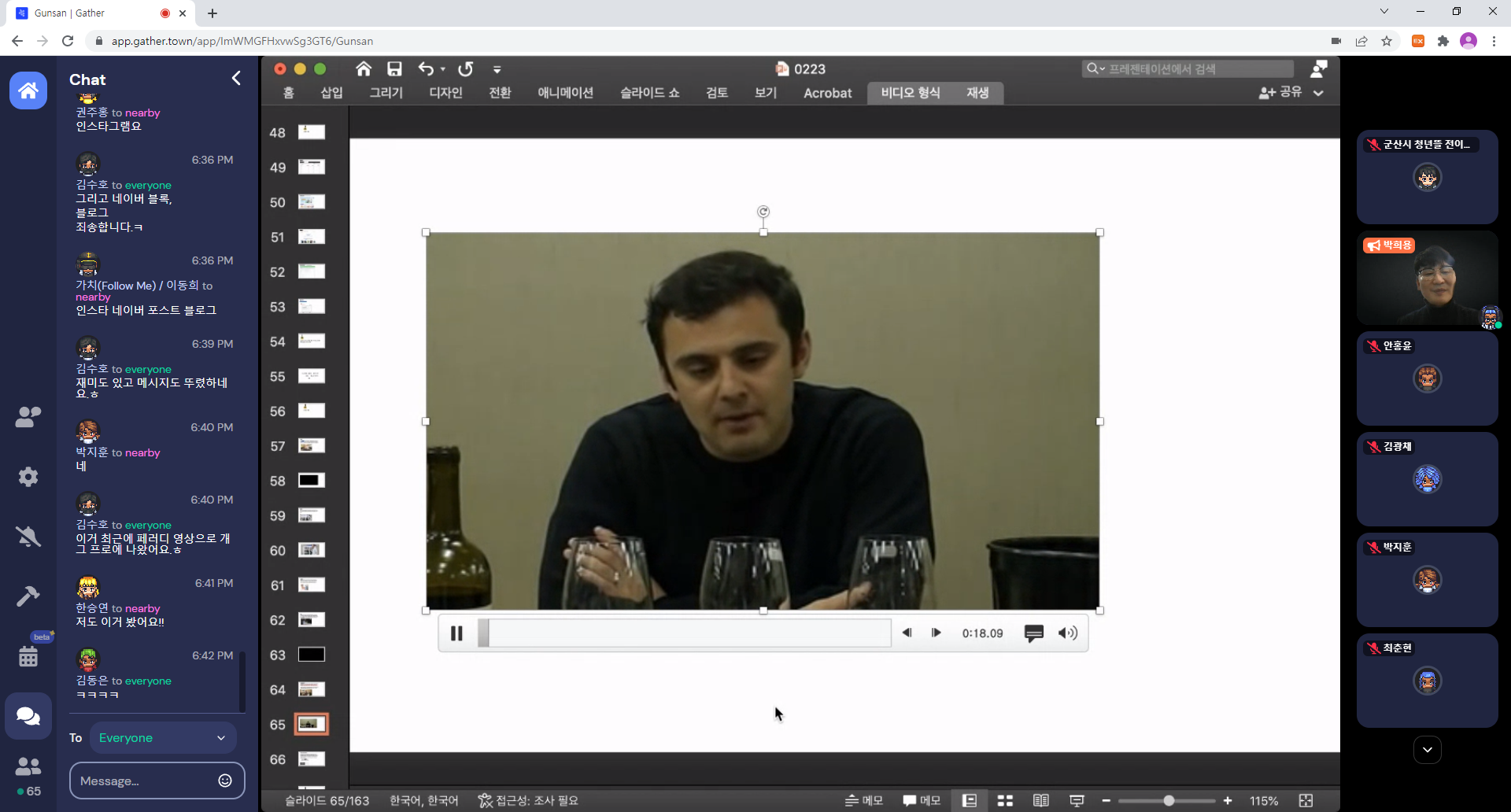Image resolution: width=1511 pixels, height=812 pixels.
Task: Click the video progress bar
Action: 685,633
